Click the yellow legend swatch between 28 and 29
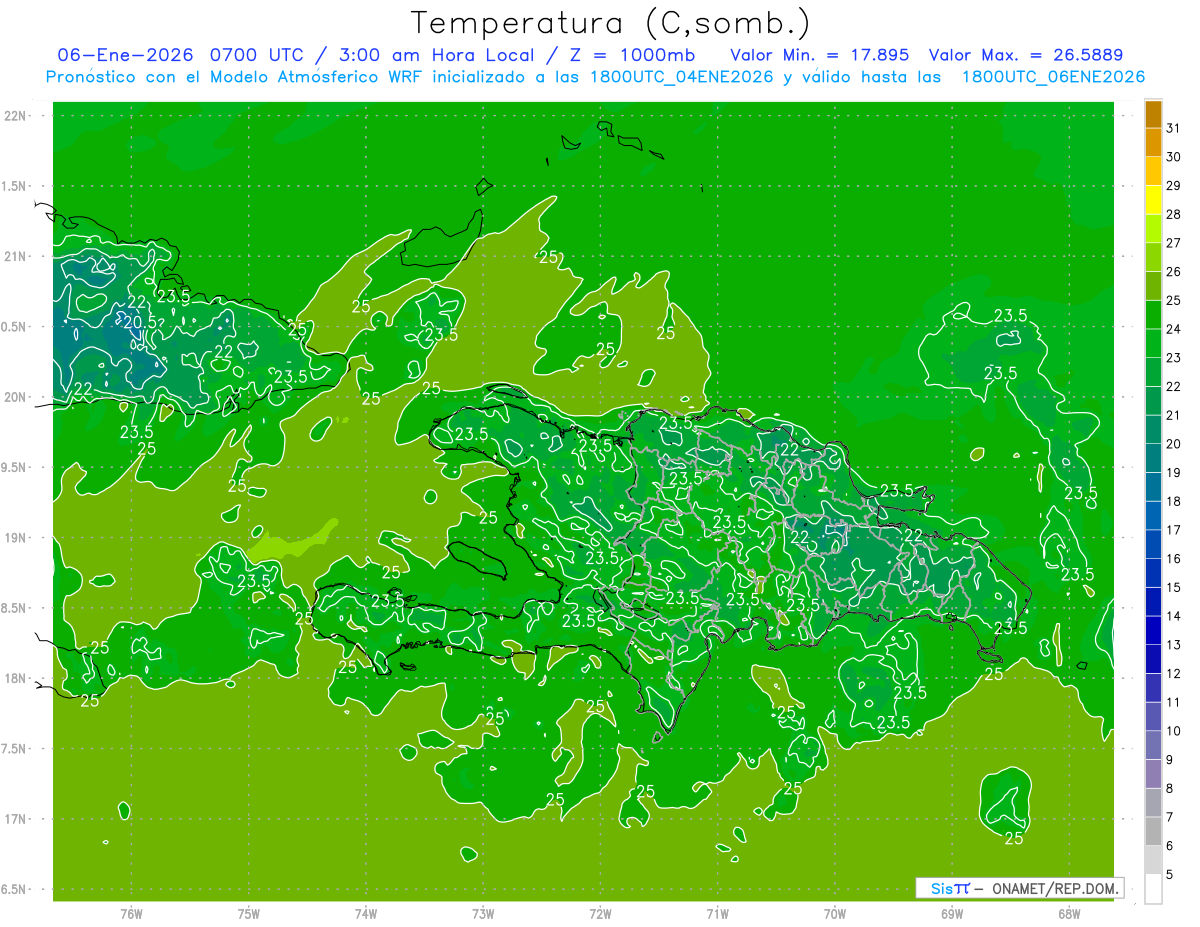 1153,200
